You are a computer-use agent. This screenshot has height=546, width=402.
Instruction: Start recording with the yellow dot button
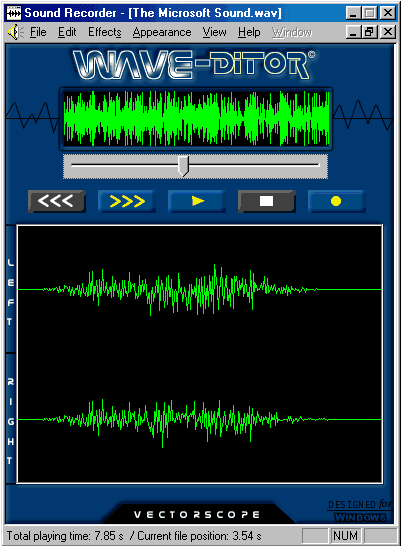coord(337,201)
